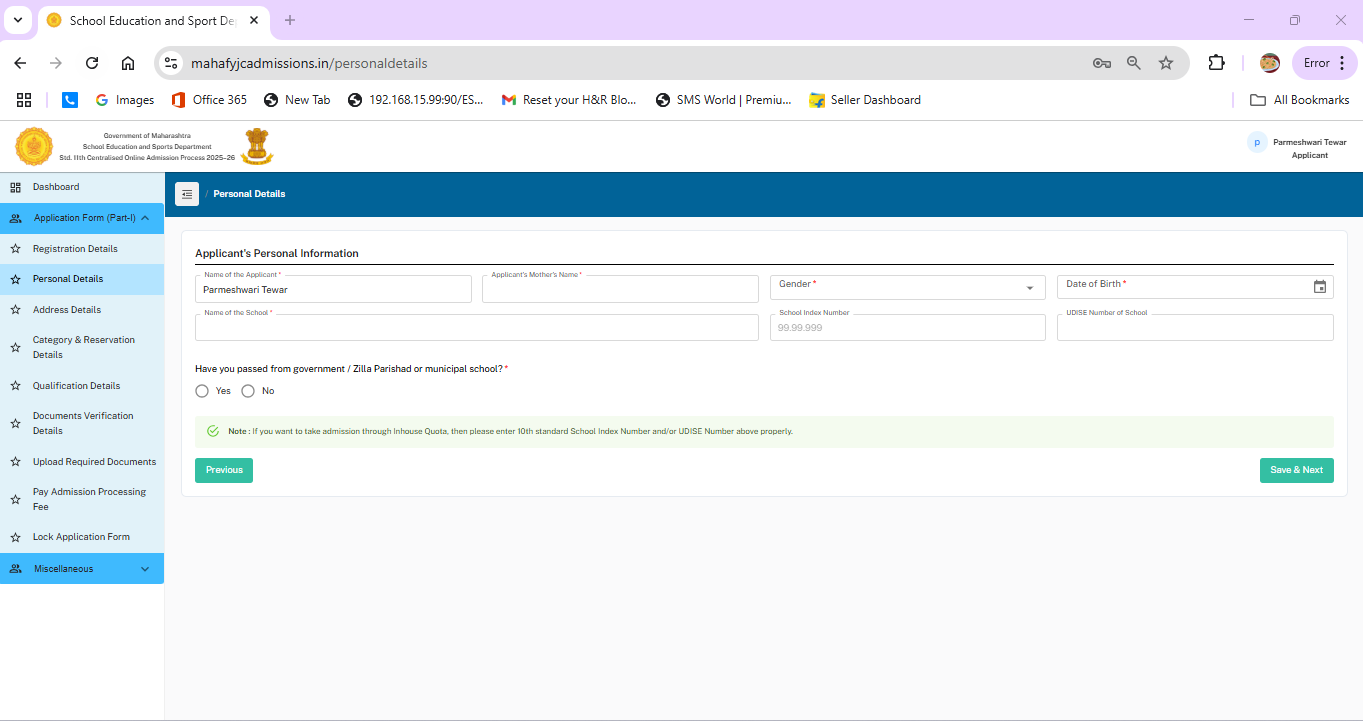Screen dimensions: 1363x721
Task: Click the Dashboard grid icon
Action: (15, 187)
